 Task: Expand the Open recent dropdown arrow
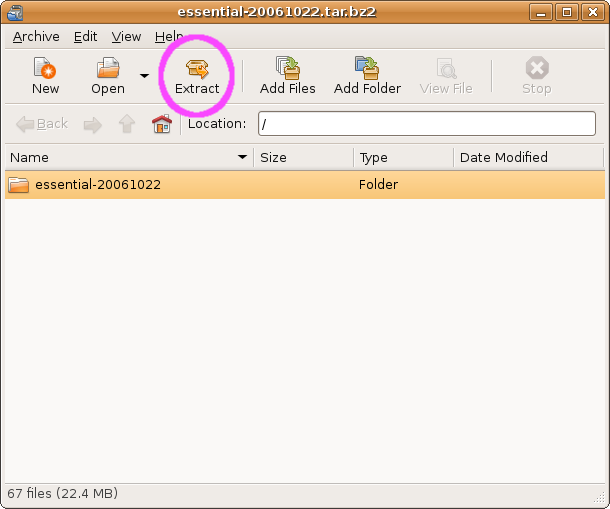(144, 75)
